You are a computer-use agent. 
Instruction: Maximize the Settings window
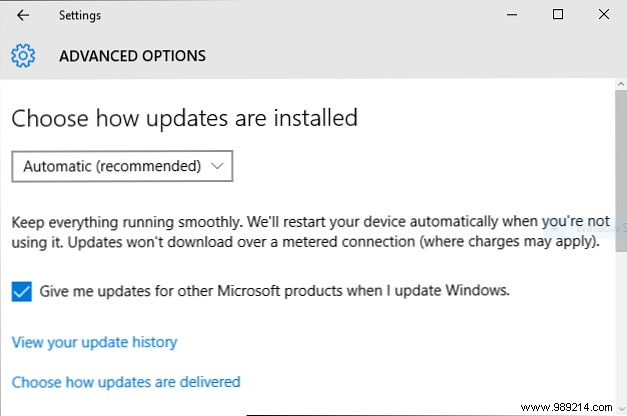(x=558, y=15)
